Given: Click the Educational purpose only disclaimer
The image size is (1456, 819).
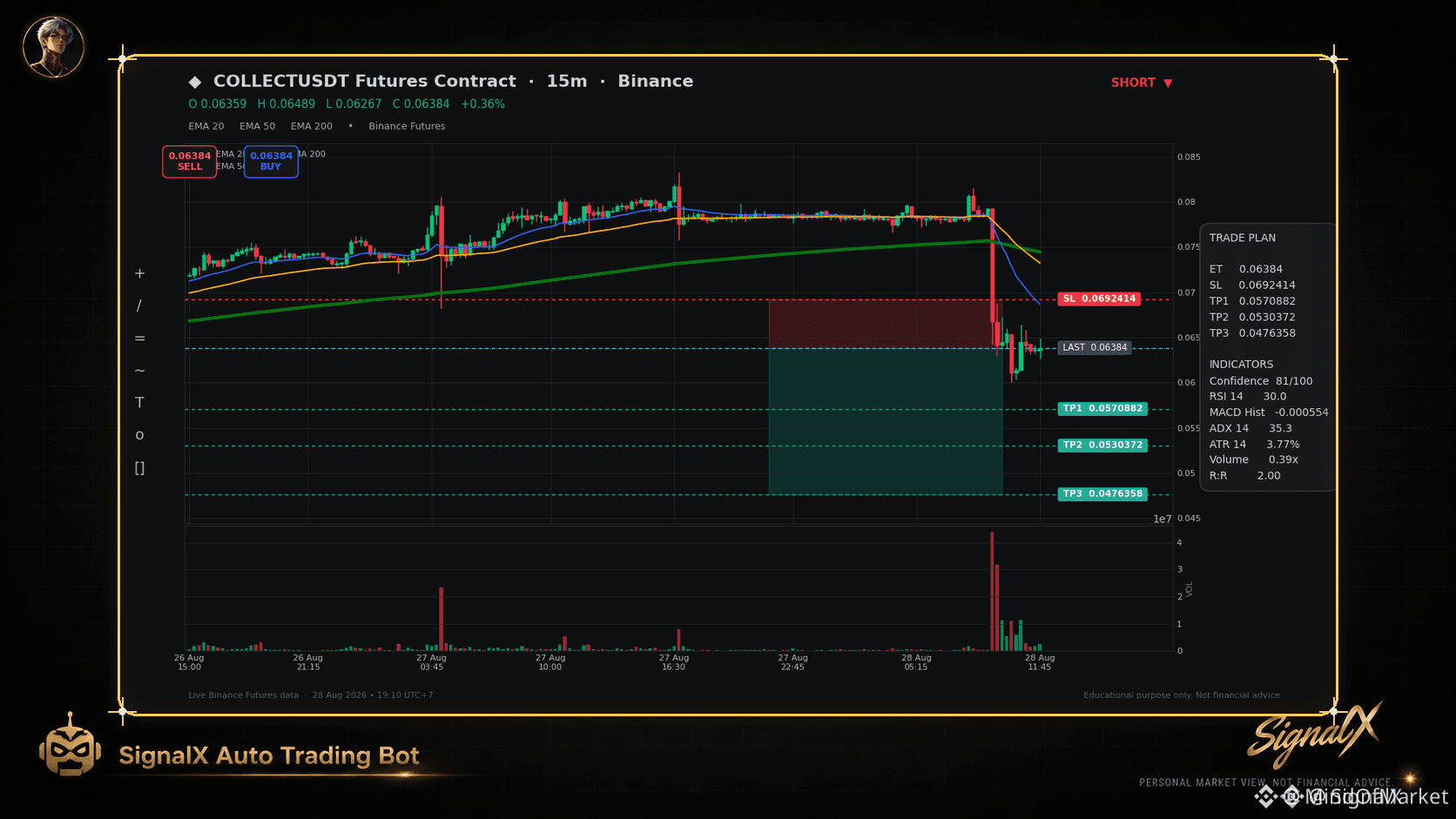Looking at the screenshot, I should [x=1183, y=695].
